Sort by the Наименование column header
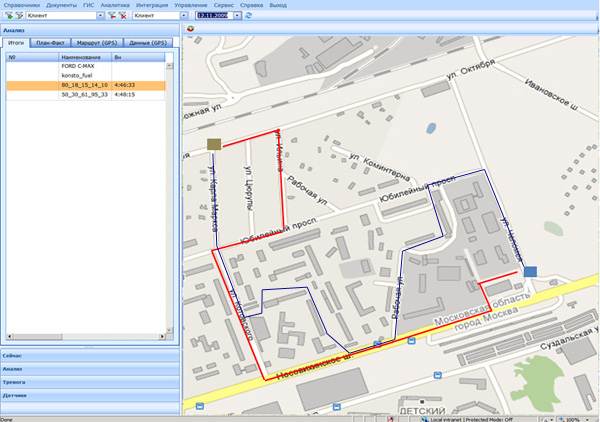This screenshot has width=600, height=422. 85,57
